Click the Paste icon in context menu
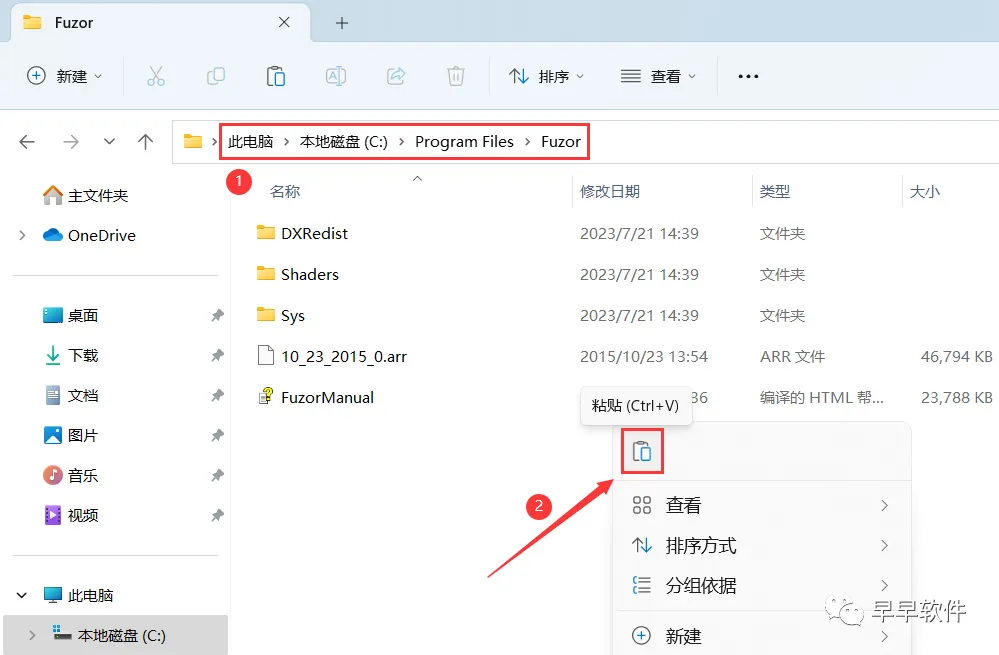Image resolution: width=999 pixels, height=655 pixels. coord(642,452)
